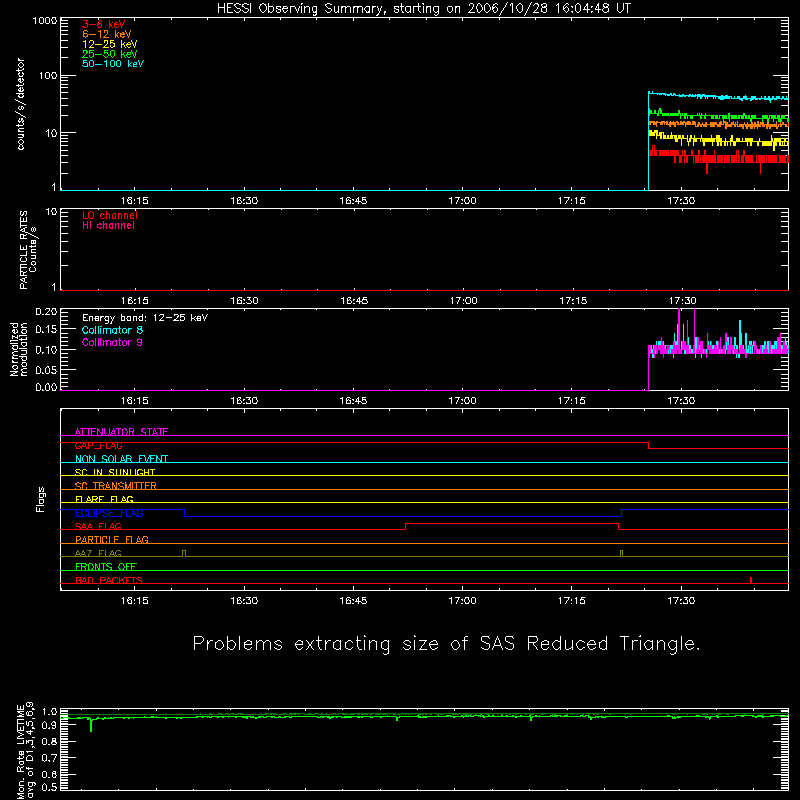The height and width of the screenshot is (800, 800).
Task: Select the 'Collimator 8' legend label
Action: pyautogui.click(x=112, y=330)
